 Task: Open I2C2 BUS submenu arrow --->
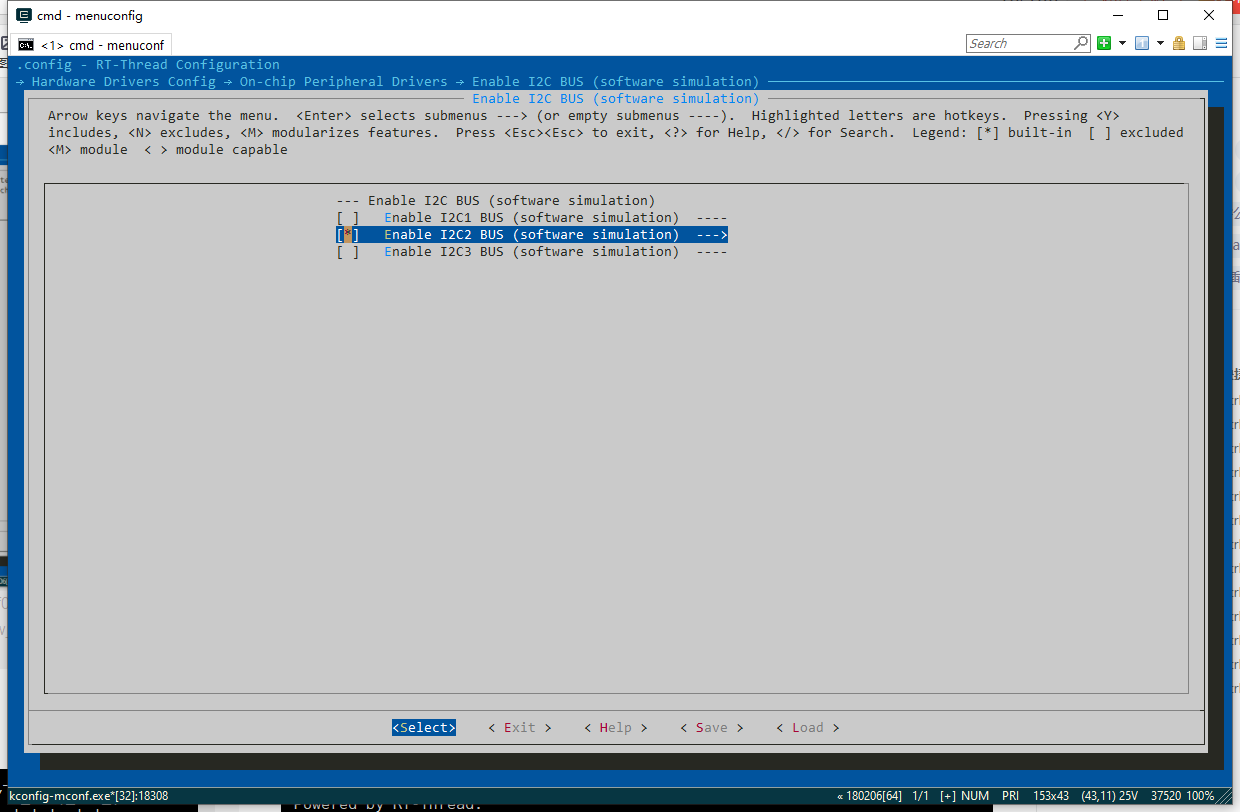[711, 234]
